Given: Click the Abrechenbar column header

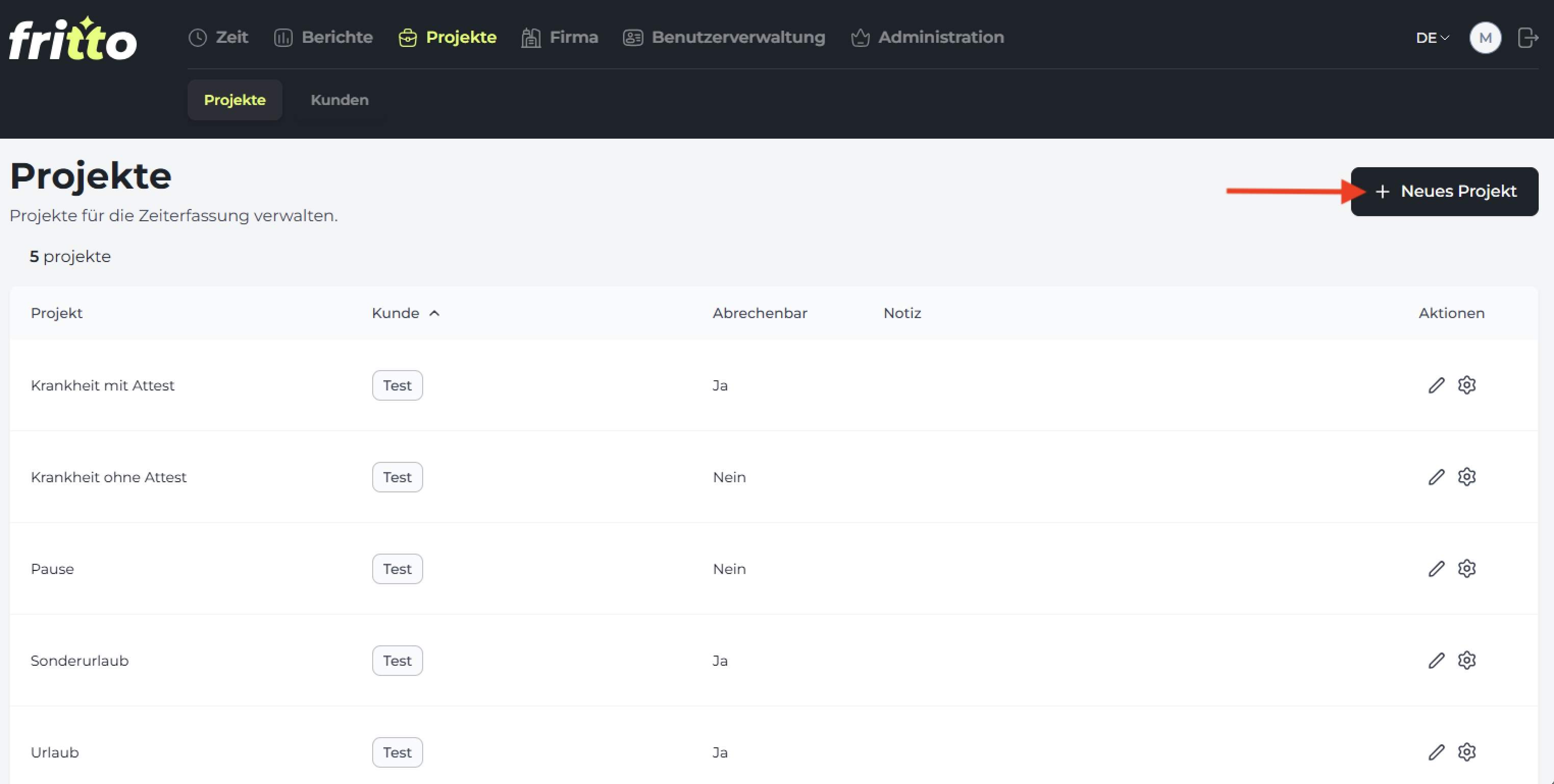Looking at the screenshot, I should 760,313.
